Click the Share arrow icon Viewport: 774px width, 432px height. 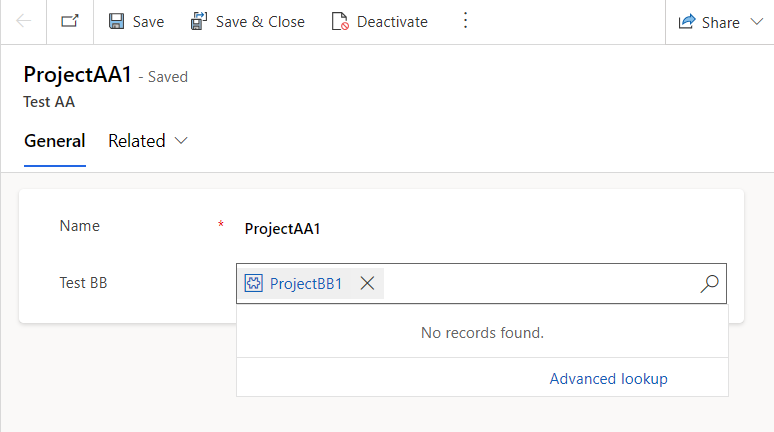tap(687, 22)
